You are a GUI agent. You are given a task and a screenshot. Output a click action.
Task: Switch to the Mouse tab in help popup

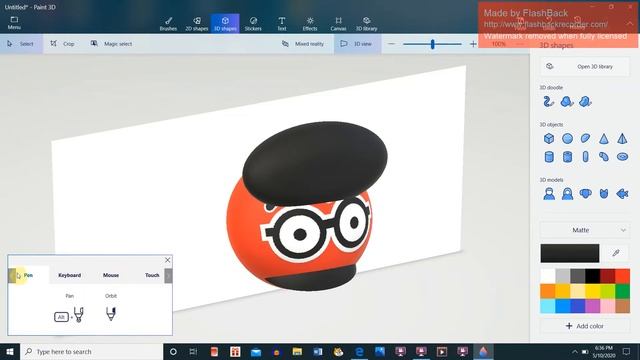coord(111,275)
